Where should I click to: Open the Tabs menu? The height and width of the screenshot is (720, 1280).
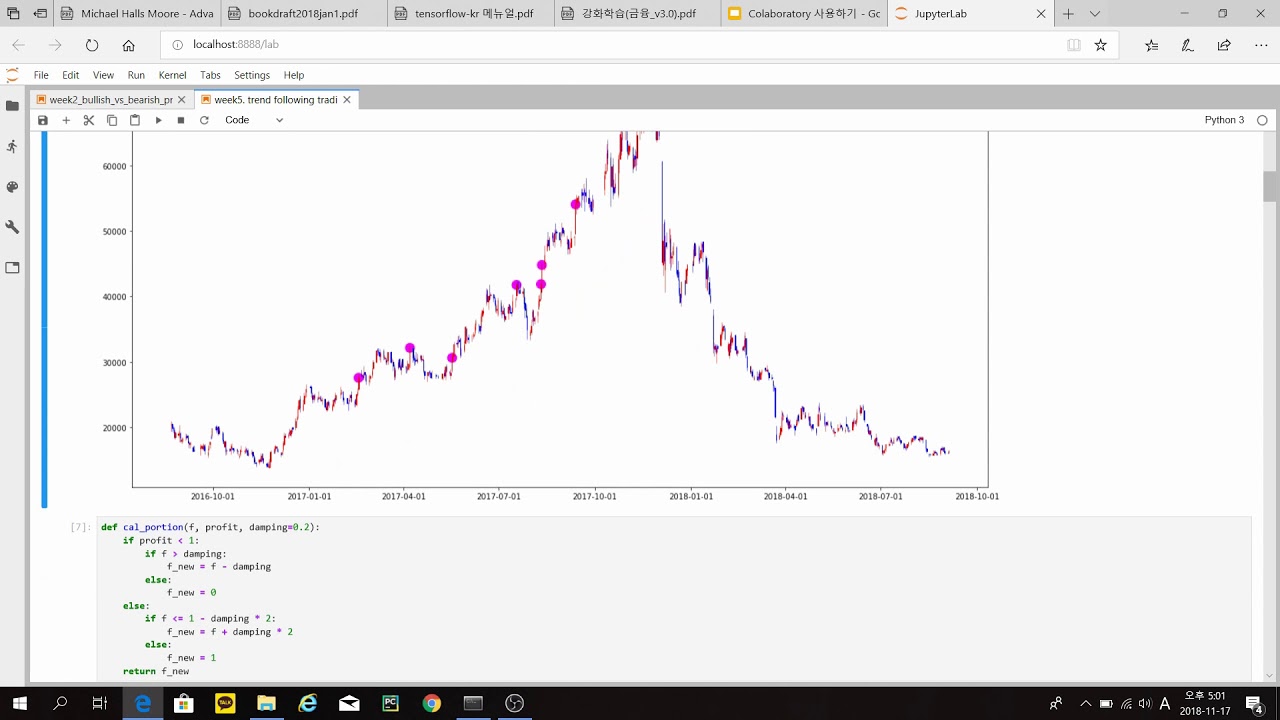(210, 75)
